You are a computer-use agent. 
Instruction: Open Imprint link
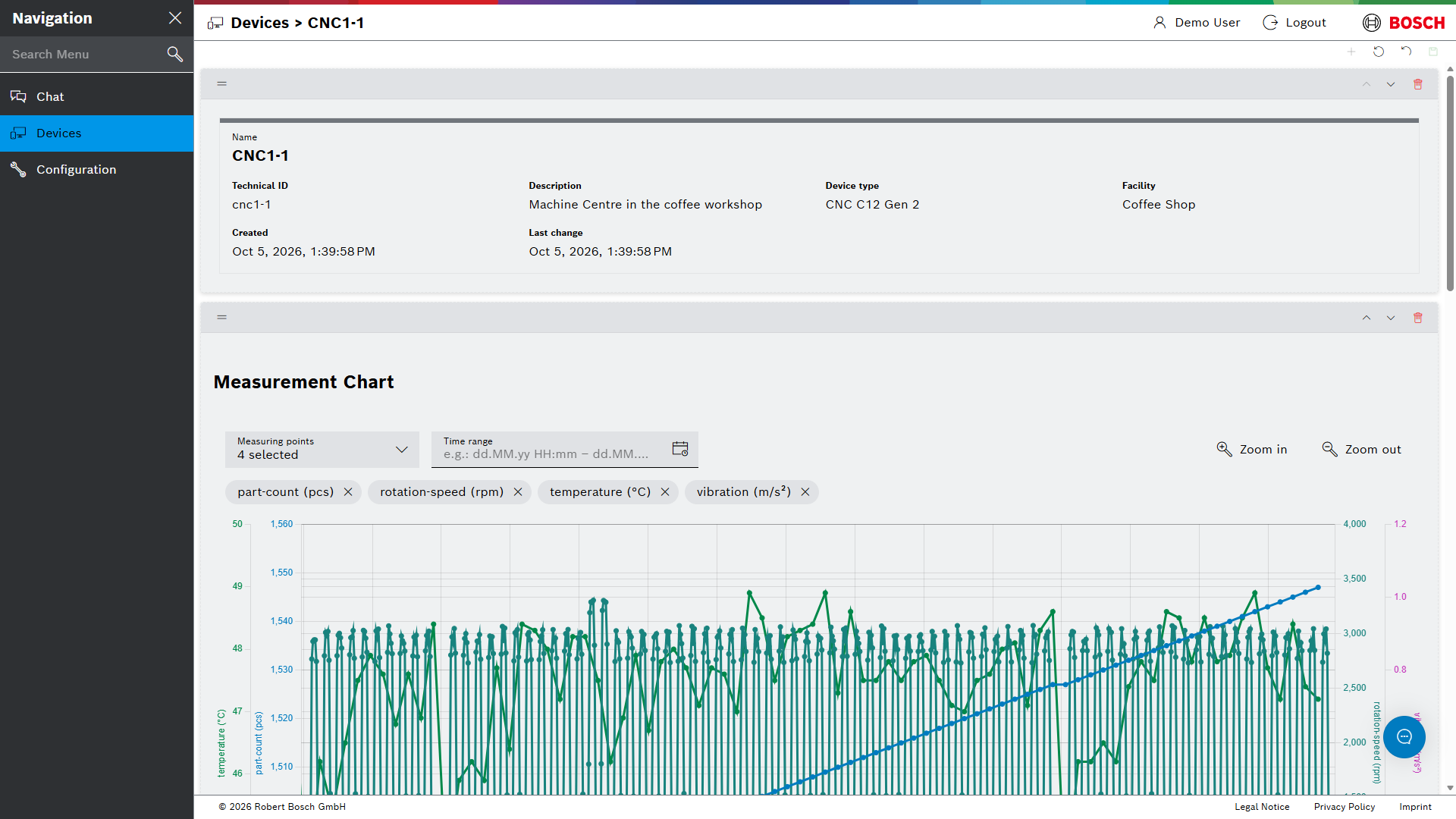1416,807
